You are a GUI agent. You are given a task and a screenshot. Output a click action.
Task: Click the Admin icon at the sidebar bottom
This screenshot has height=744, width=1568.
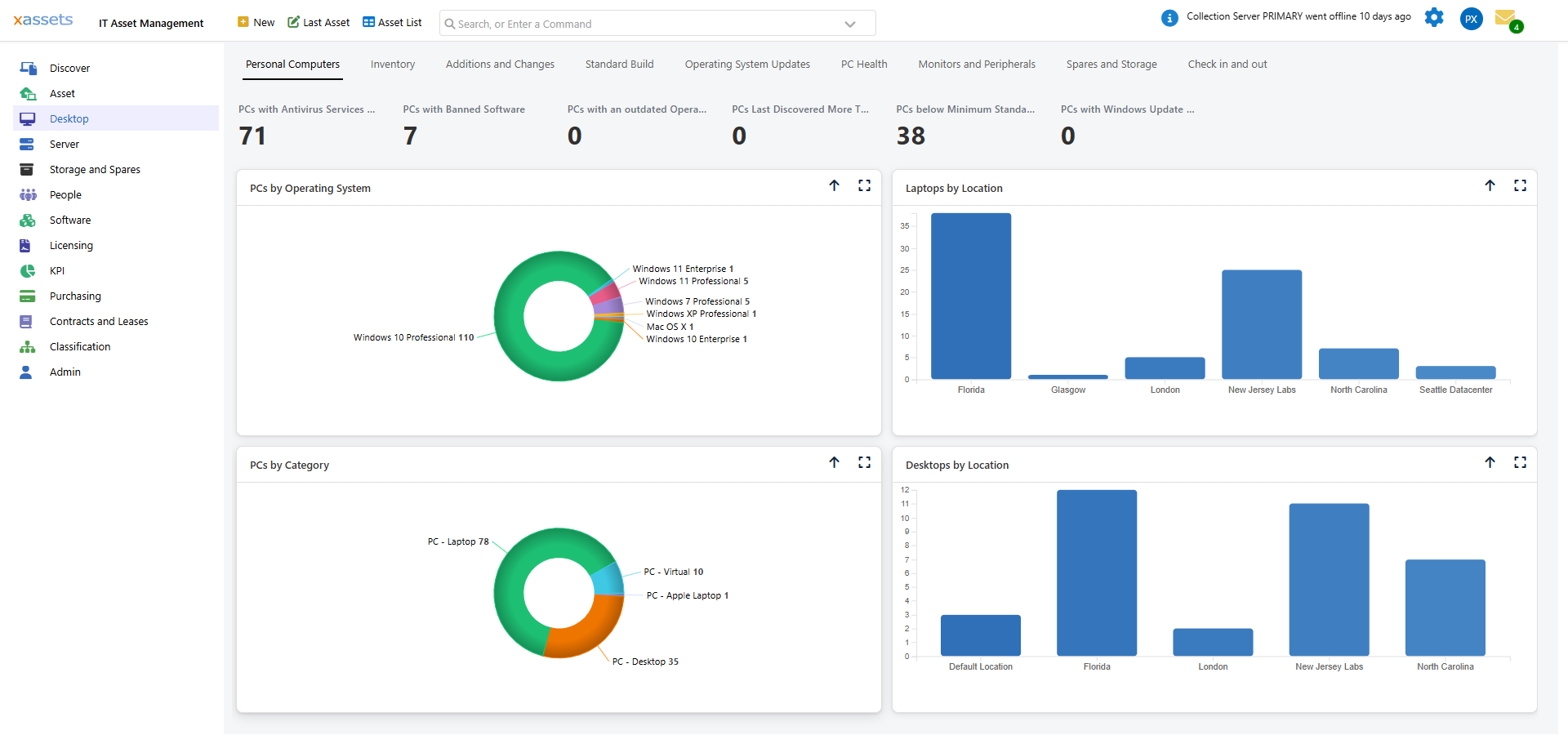click(28, 372)
